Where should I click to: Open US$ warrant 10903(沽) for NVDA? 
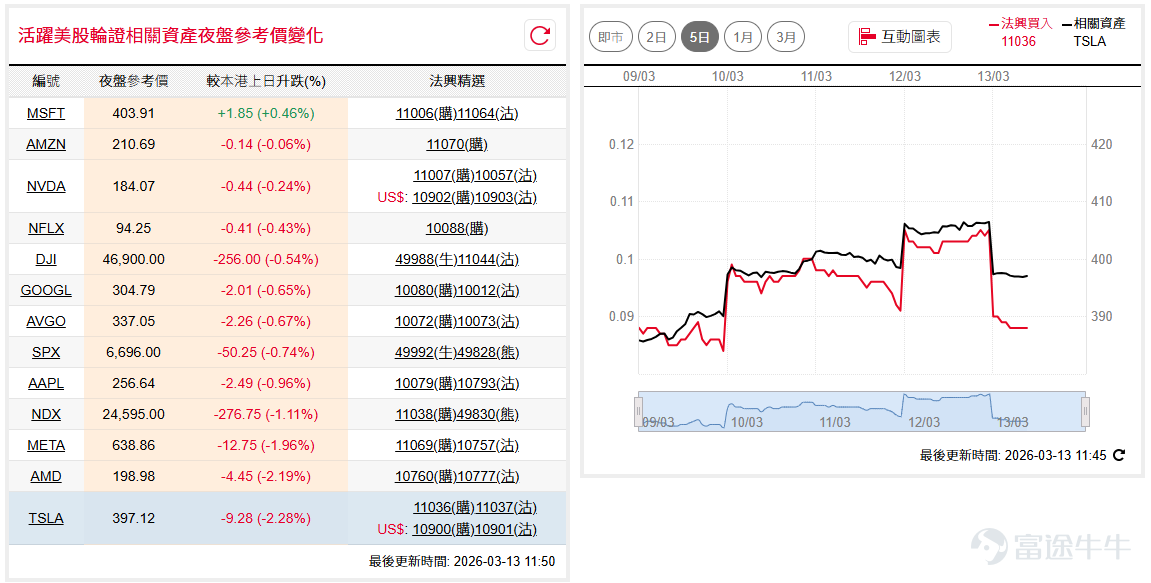pos(505,197)
